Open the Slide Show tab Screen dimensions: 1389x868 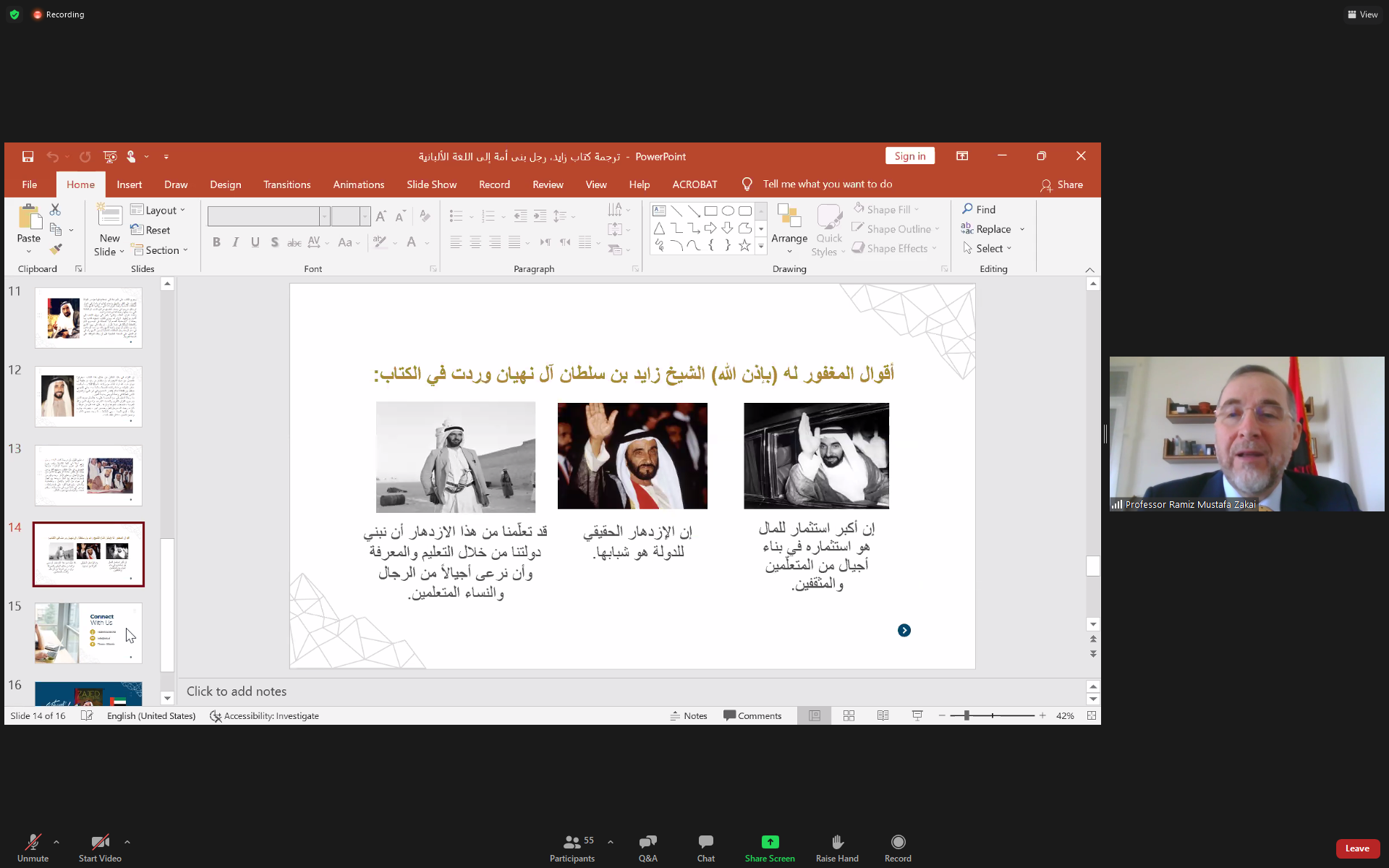431,184
